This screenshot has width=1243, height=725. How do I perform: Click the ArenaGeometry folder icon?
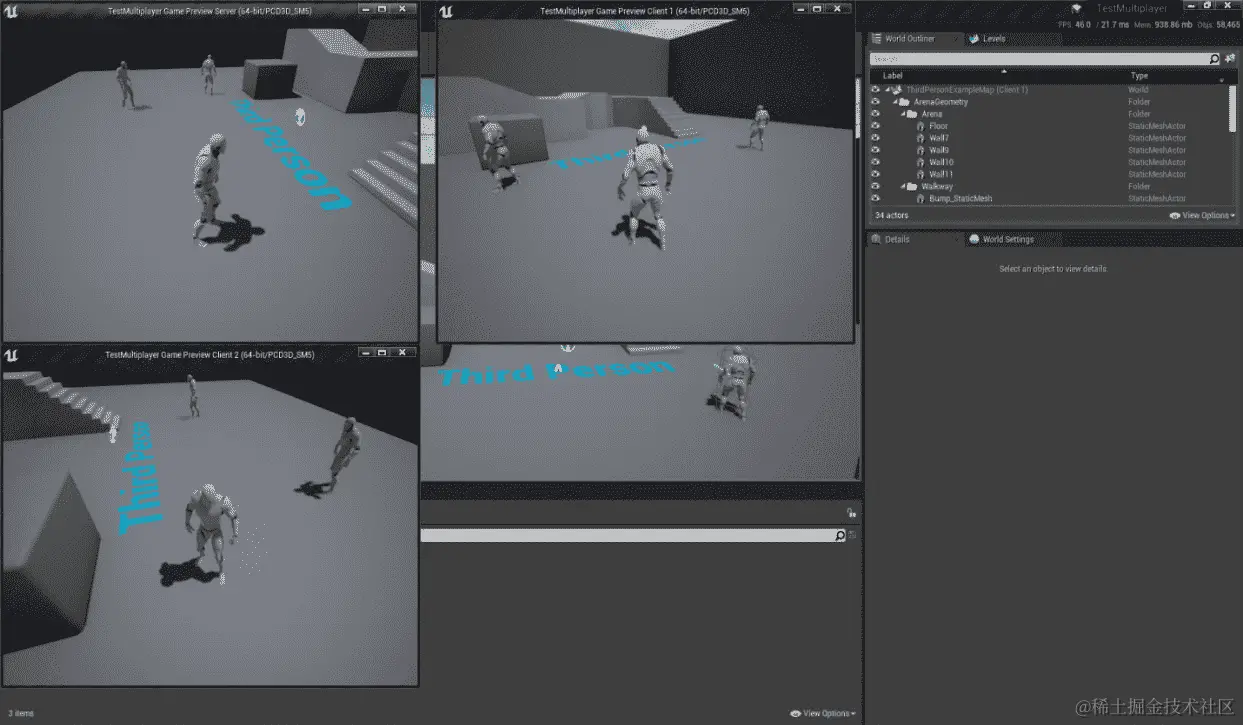904,102
